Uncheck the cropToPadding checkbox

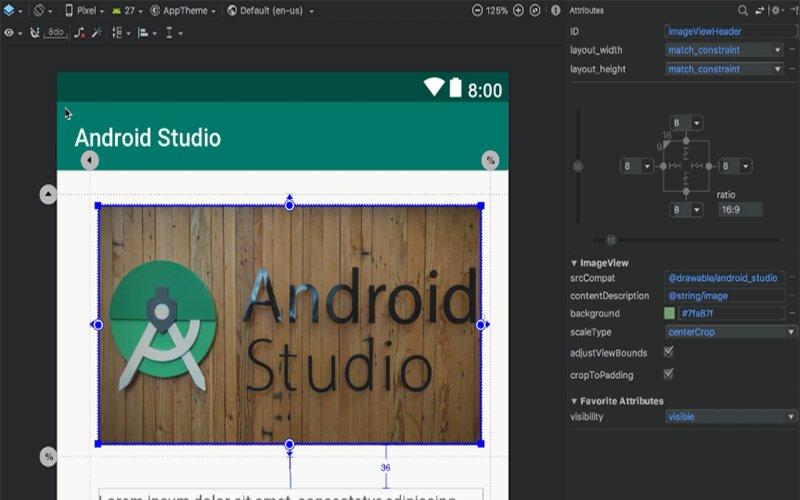(669, 374)
